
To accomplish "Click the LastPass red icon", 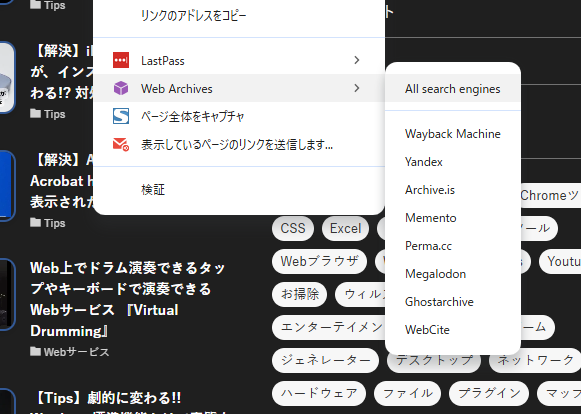I will point(121,60).
